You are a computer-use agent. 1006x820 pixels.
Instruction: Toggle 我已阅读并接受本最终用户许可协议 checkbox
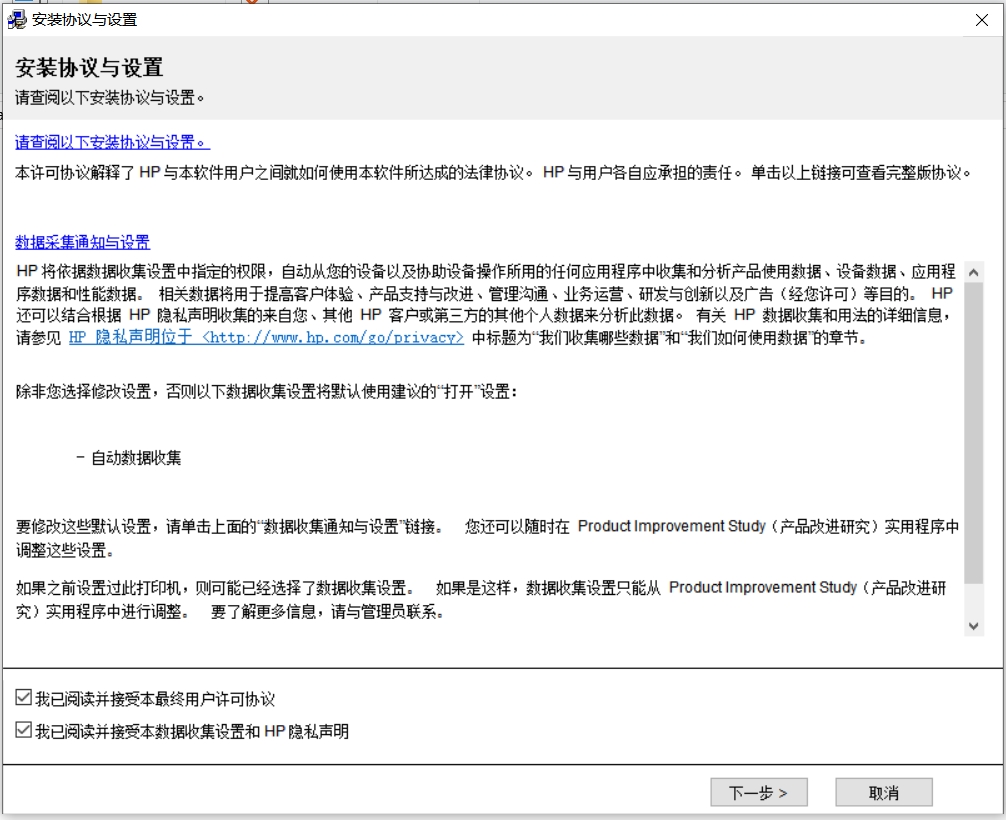24,697
